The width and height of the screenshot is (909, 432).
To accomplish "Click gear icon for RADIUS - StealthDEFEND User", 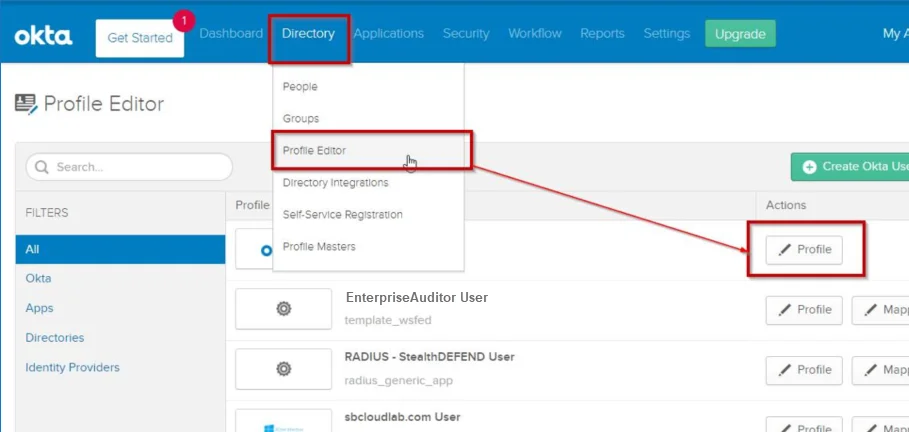I will click(283, 369).
